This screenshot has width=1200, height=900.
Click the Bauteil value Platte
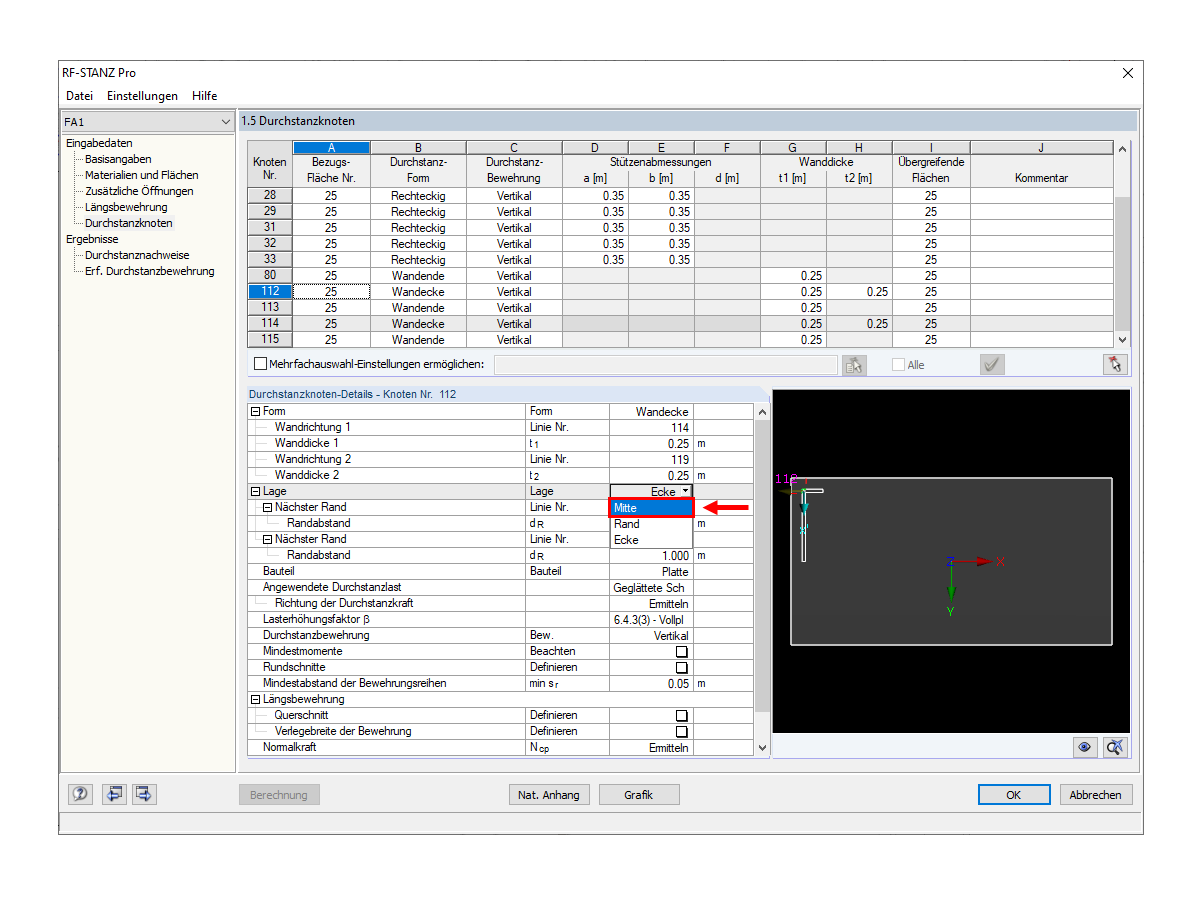click(651, 571)
